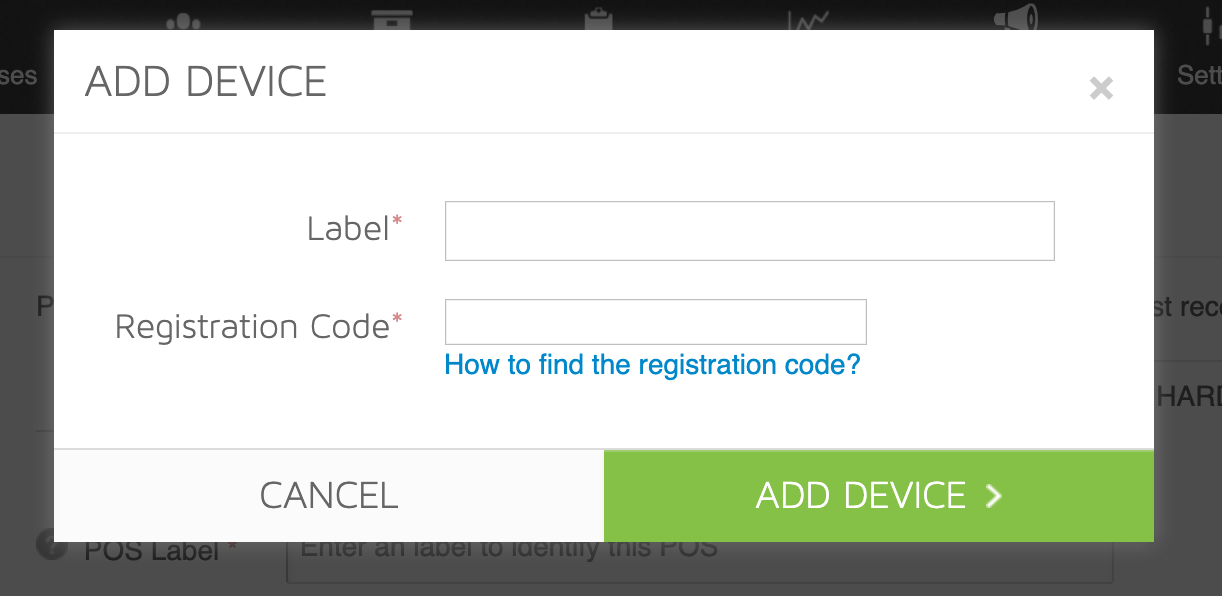Focus the Registration Code field
Screen dimensions: 1222x596
coord(656,322)
